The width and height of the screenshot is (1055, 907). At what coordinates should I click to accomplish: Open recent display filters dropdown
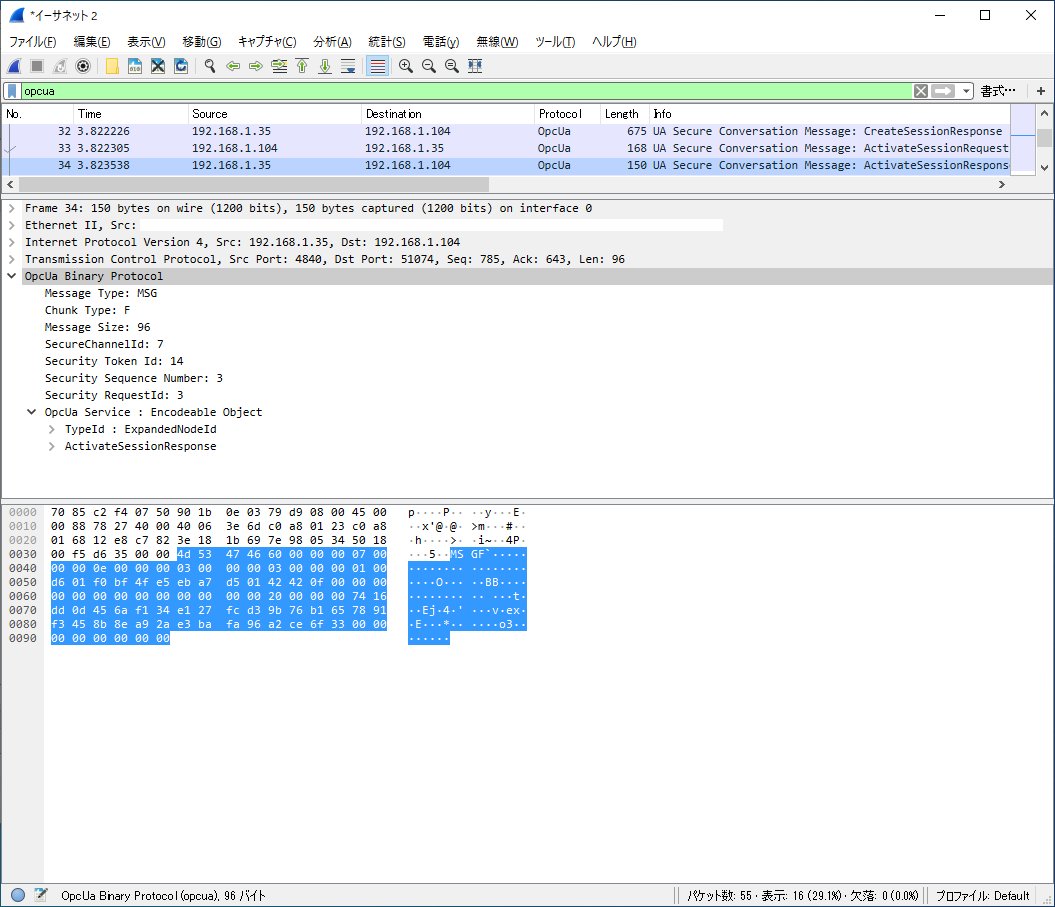[x=966, y=91]
